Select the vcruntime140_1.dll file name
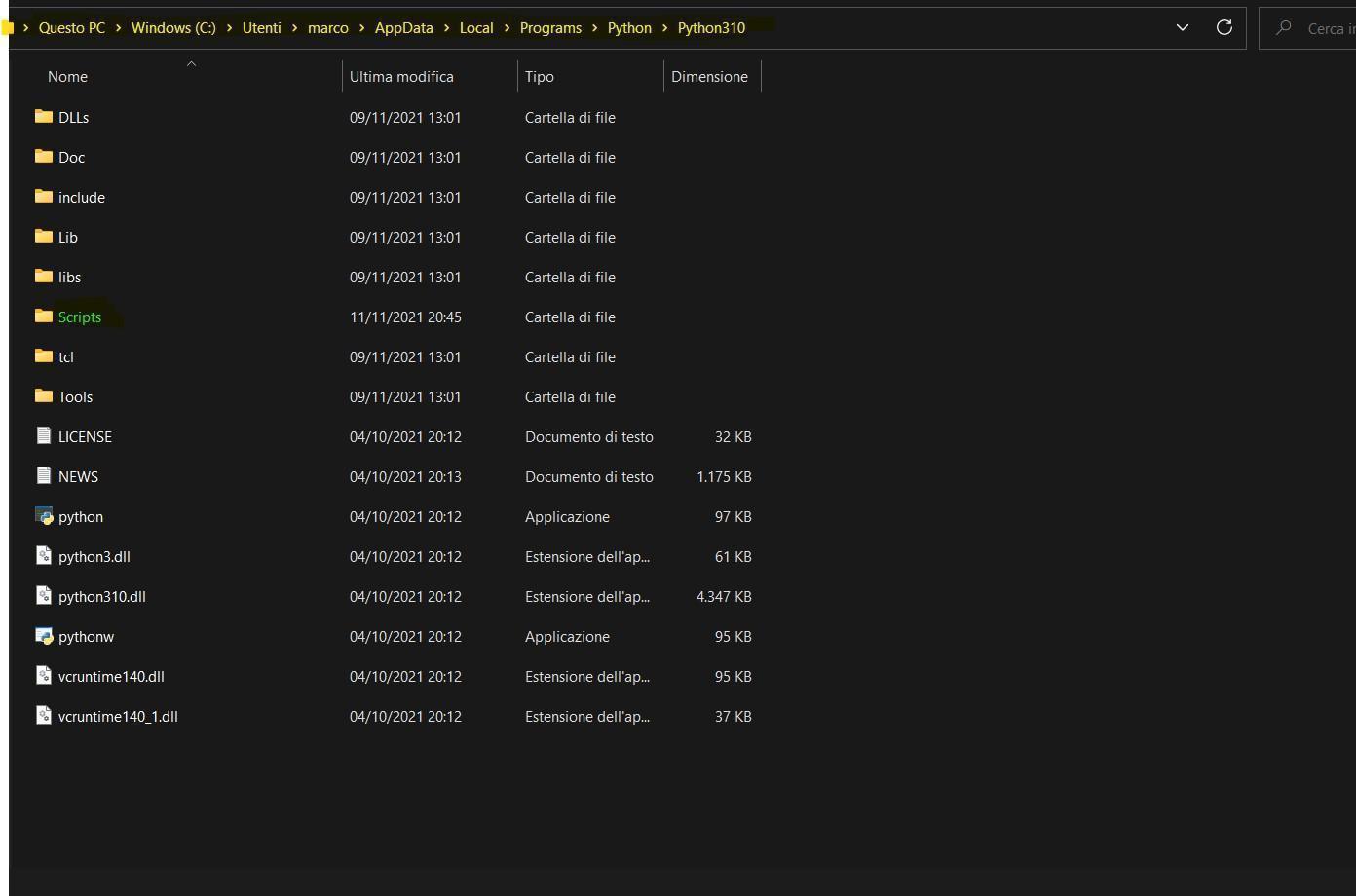 point(118,716)
